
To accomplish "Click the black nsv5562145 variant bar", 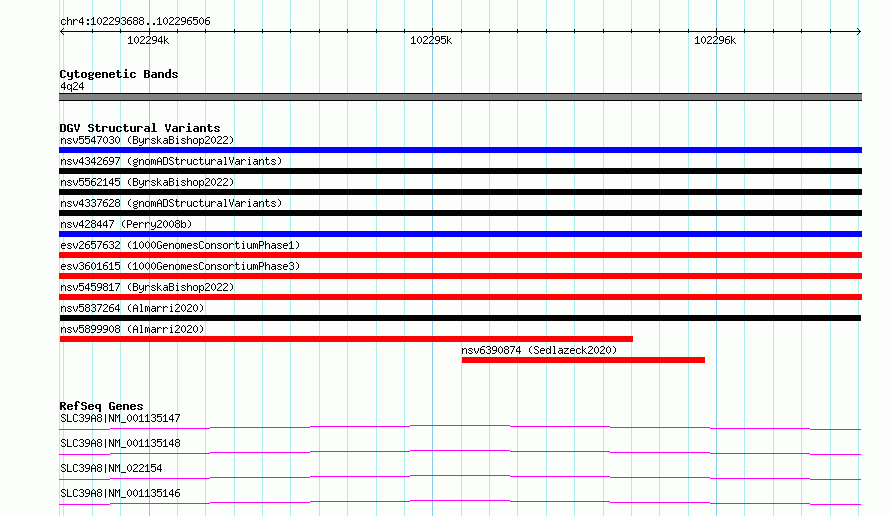I will pos(460,192).
